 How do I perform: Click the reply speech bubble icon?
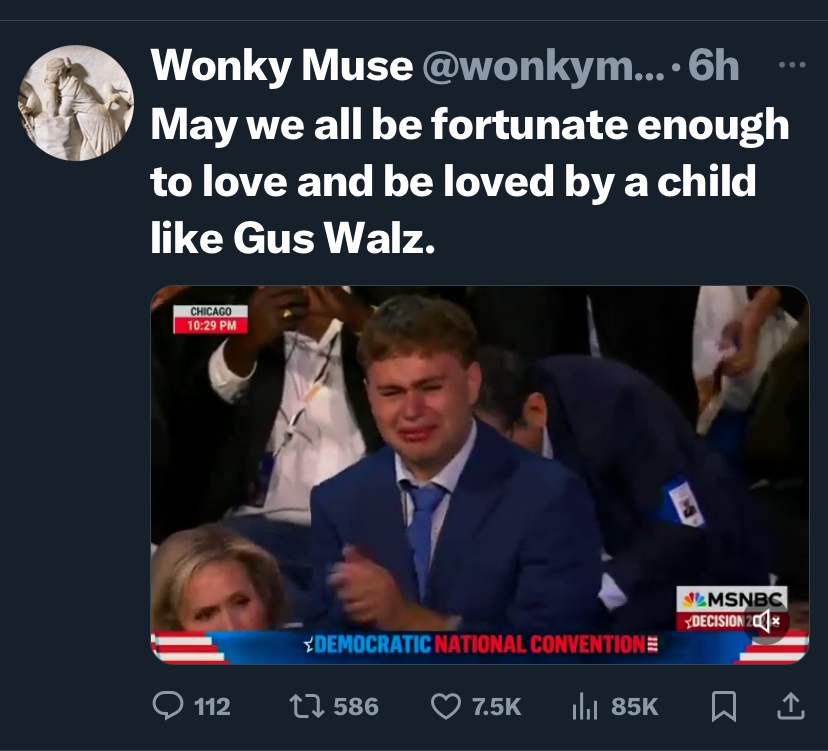[x=167, y=706]
